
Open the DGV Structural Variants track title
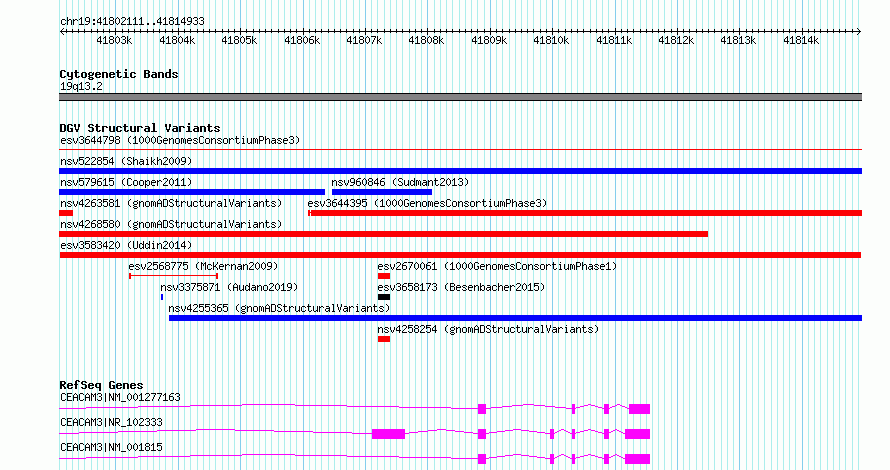click(x=140, y=128)
